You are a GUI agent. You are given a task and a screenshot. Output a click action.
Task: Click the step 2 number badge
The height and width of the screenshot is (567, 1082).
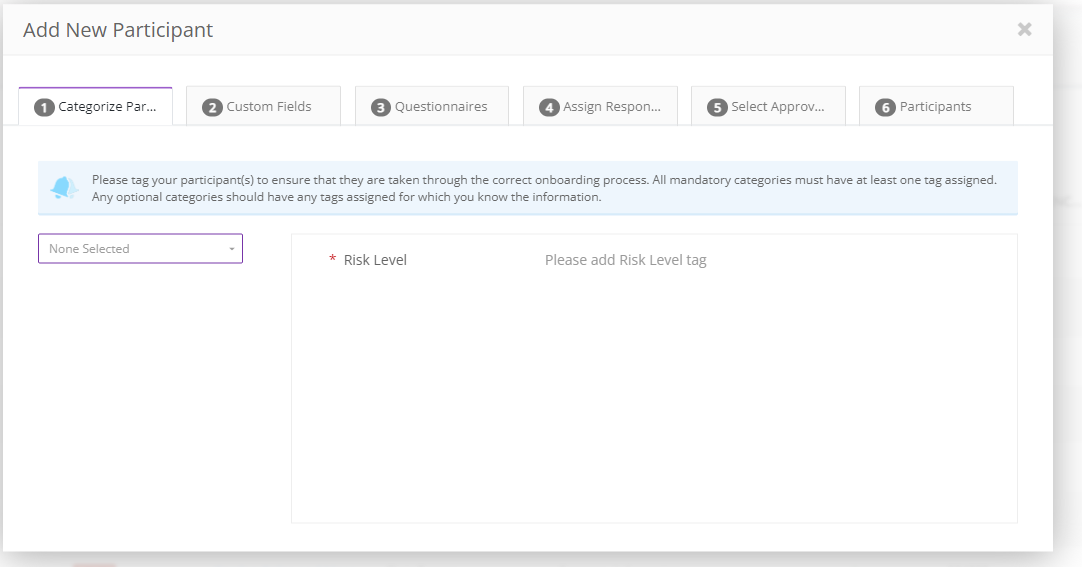pyautogui.click(x=212, y=108)
